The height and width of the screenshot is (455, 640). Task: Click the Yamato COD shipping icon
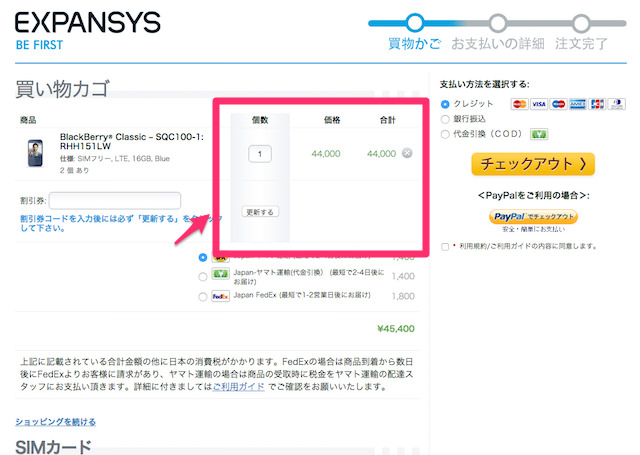pos(220,274)
